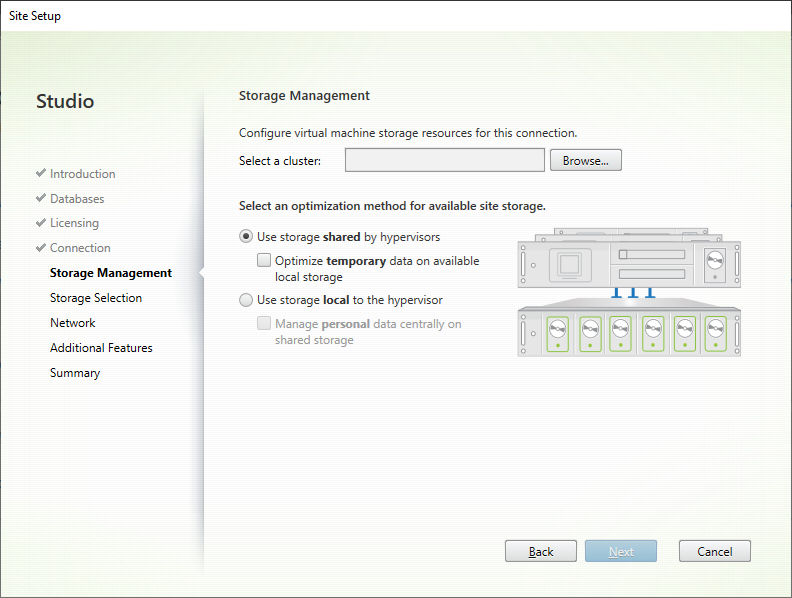Image resolution: width=792 pixels, height=598 pixels.
Task: Go to the Network step
Action: [x=73, y=323]
